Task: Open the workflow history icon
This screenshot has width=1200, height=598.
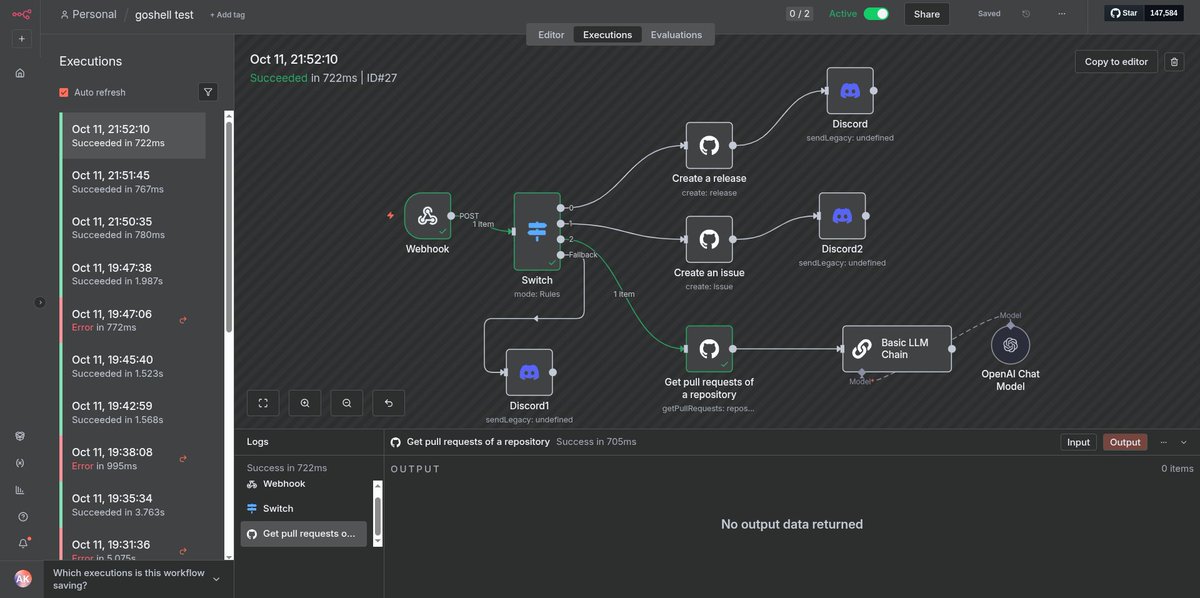Action: coord(1026,14)
